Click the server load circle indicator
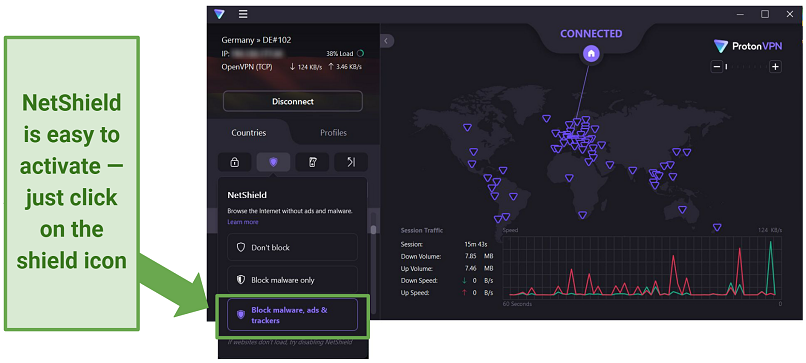 point(361,53)
